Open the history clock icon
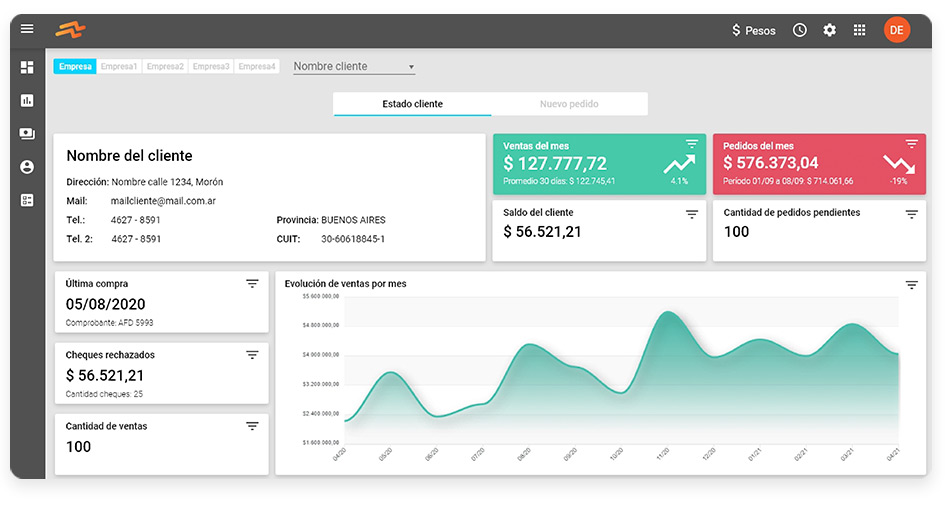 [x=799, y=30]
